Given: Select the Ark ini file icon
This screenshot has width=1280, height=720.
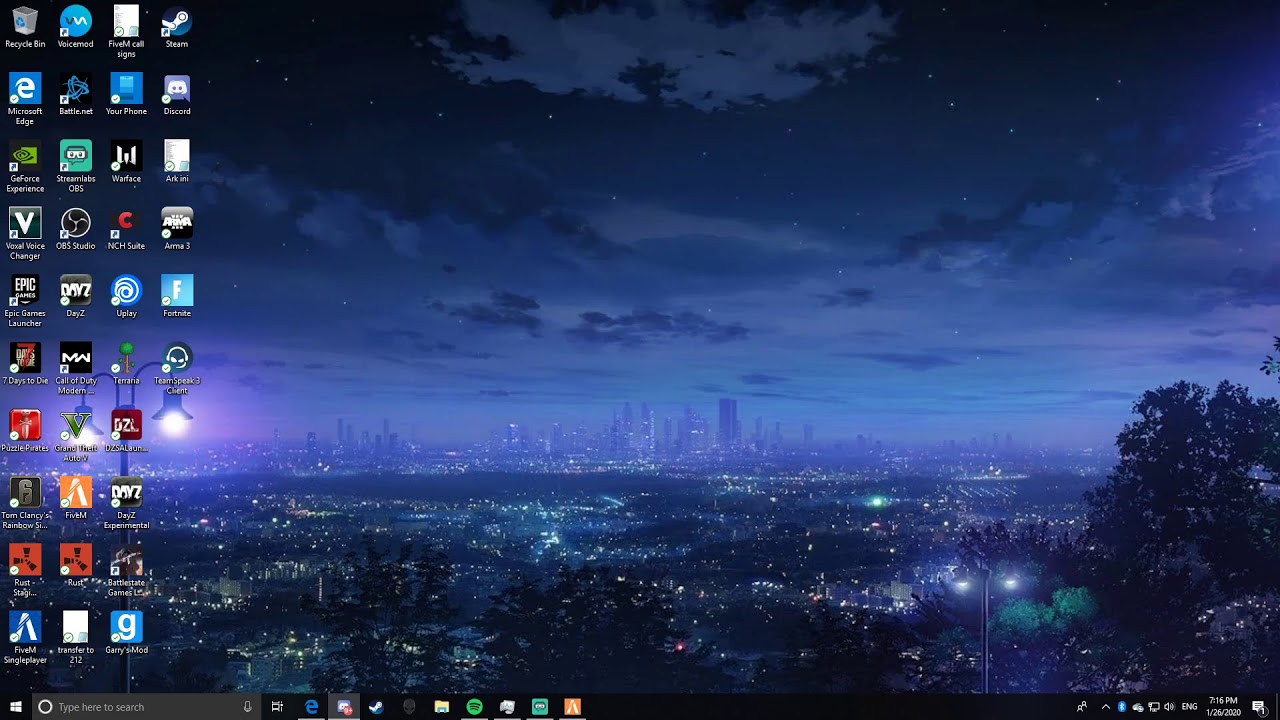Looking at the screenshot, I should pos(177,161).
